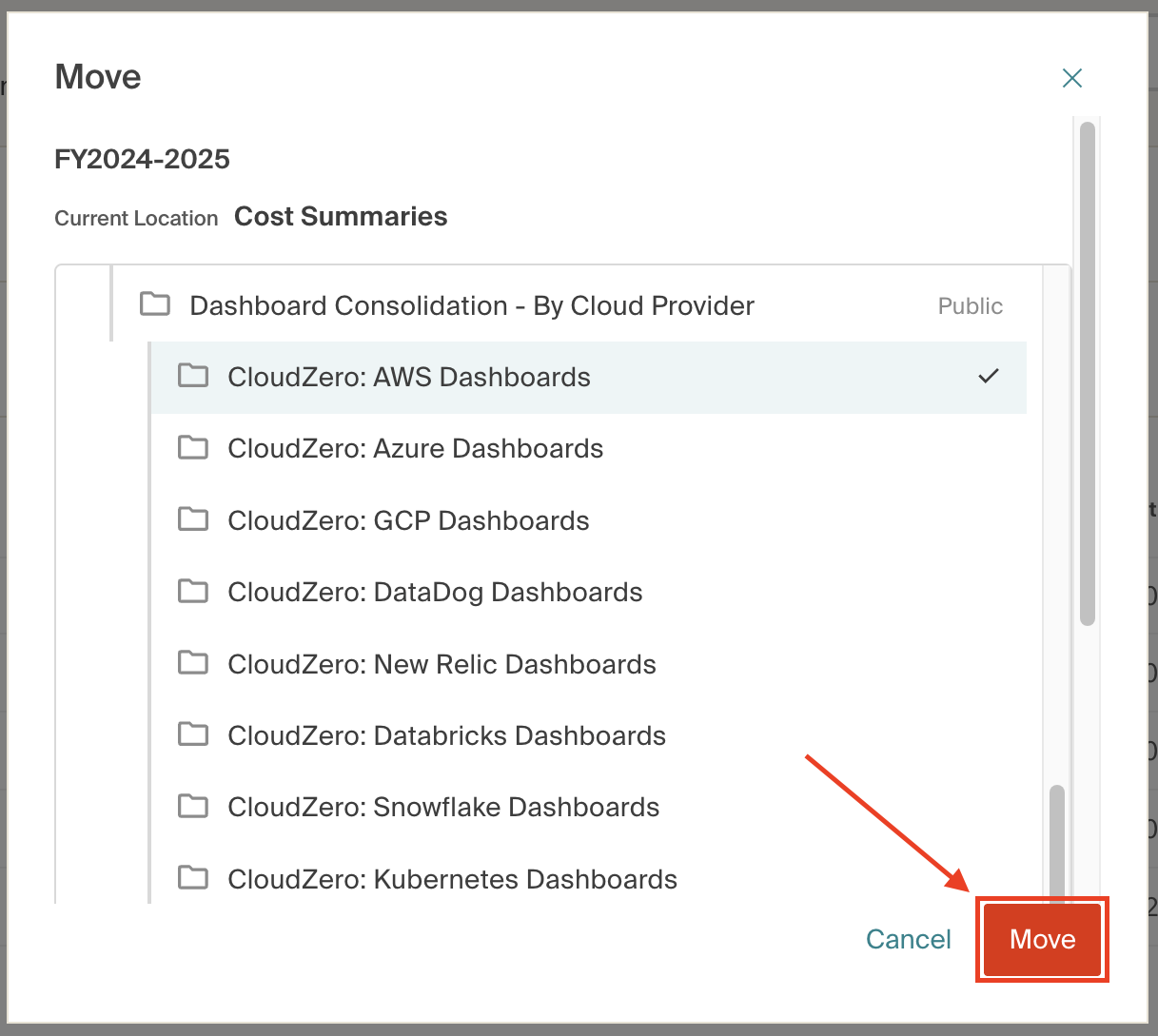
Task: Click folder icon beside AWS Dashboards
Action: [193, 376]
